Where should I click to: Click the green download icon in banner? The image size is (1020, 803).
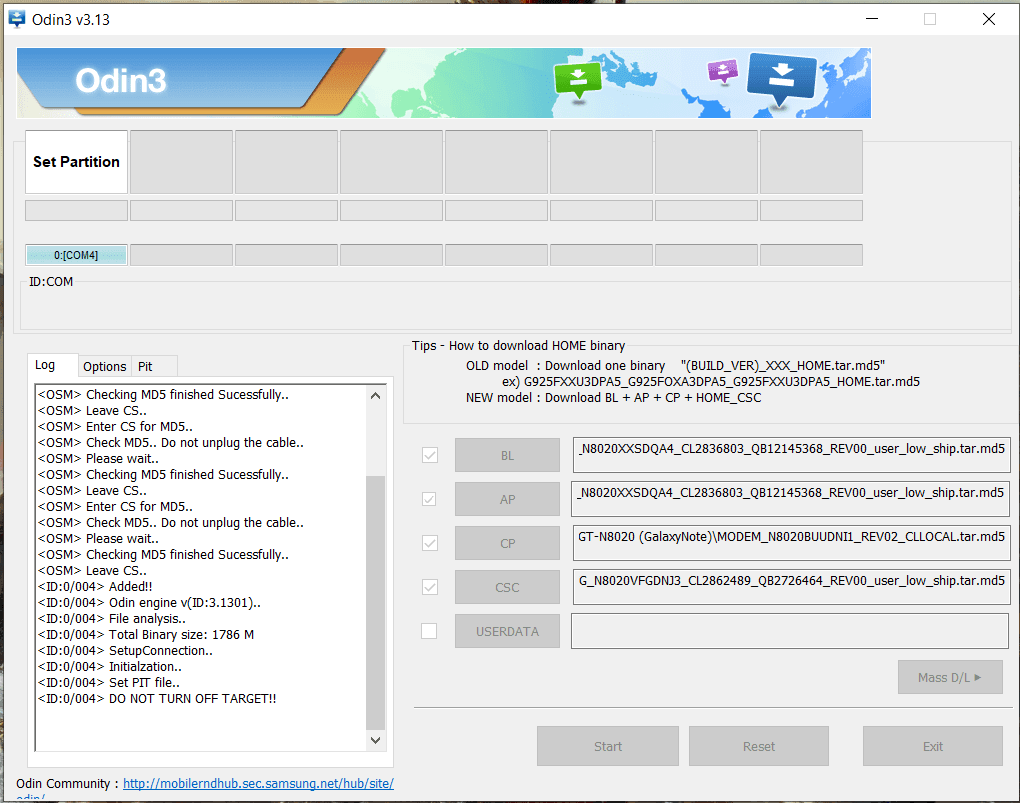(578, 81)
